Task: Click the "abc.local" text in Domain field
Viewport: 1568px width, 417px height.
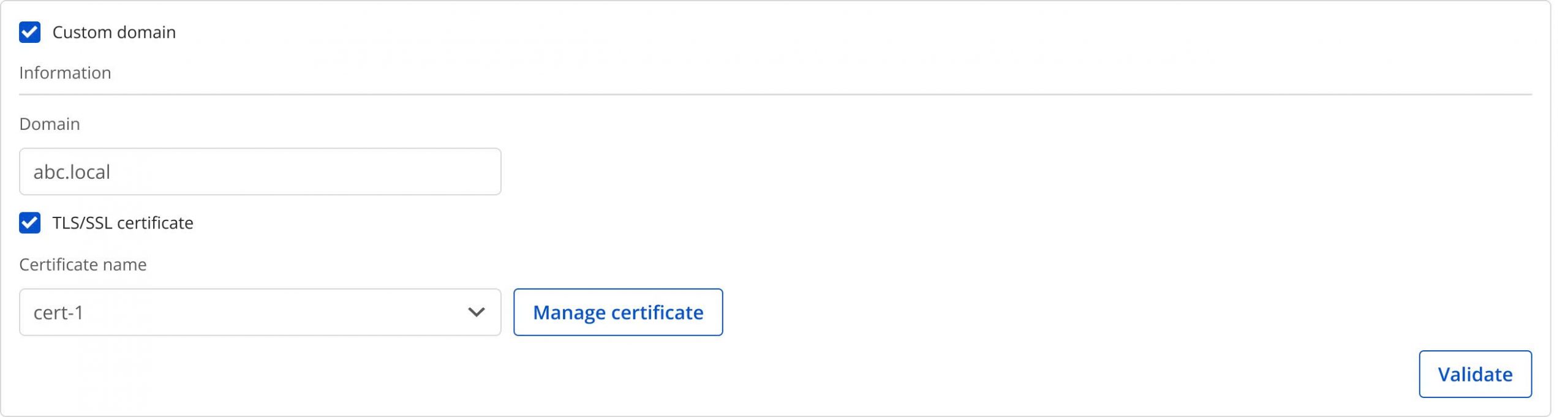Action: pos(72,172)
